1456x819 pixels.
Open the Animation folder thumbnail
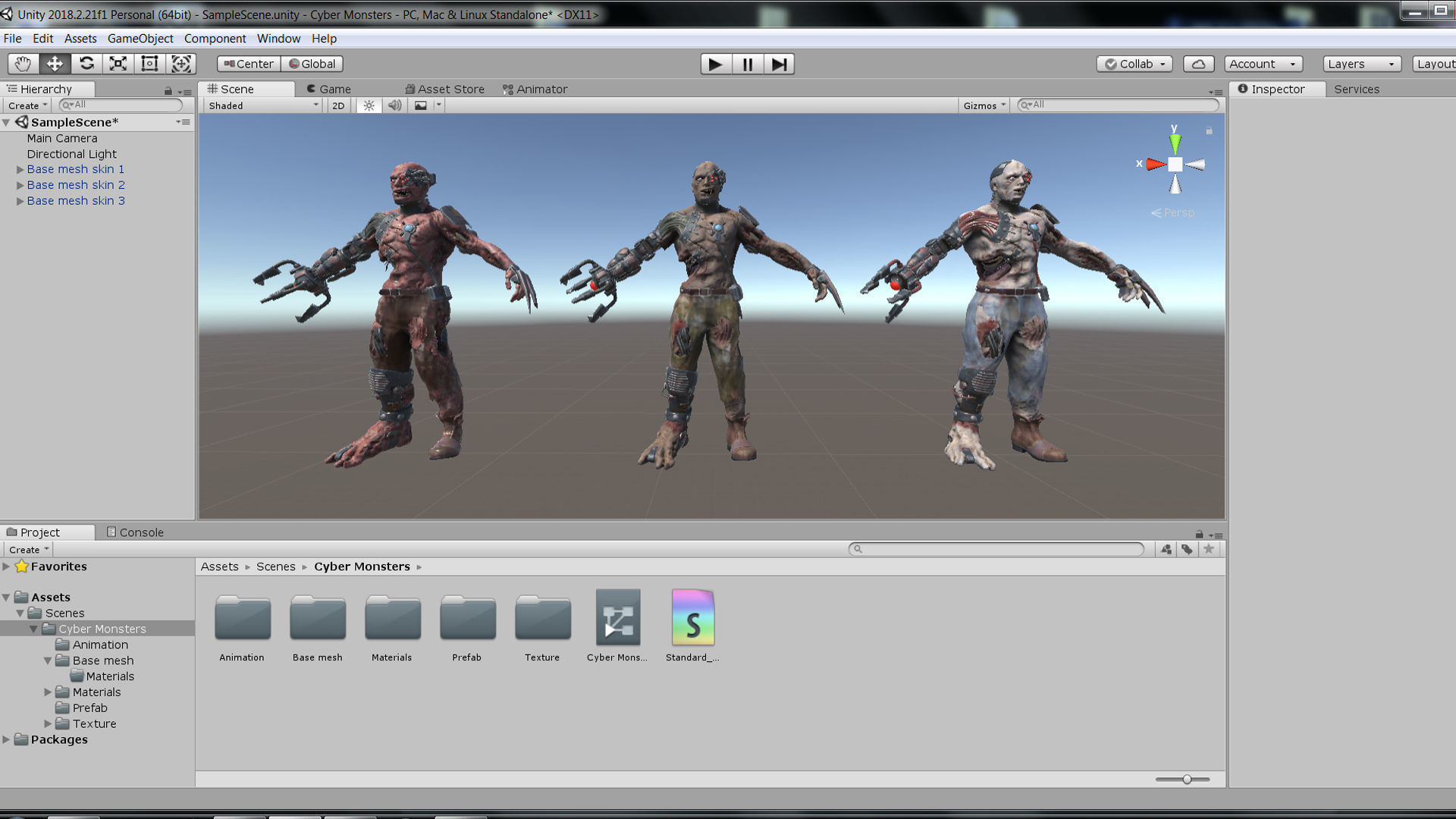coord(242,617)
